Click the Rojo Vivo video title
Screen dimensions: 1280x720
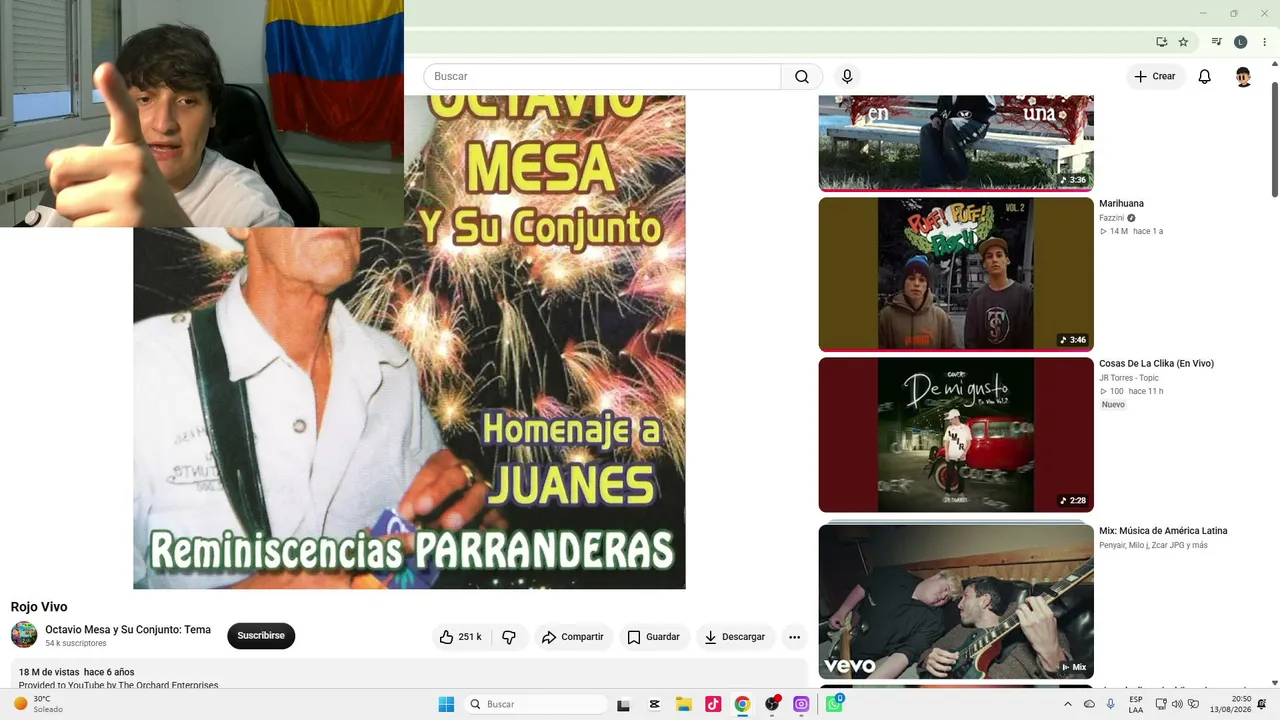coord(39,607)
